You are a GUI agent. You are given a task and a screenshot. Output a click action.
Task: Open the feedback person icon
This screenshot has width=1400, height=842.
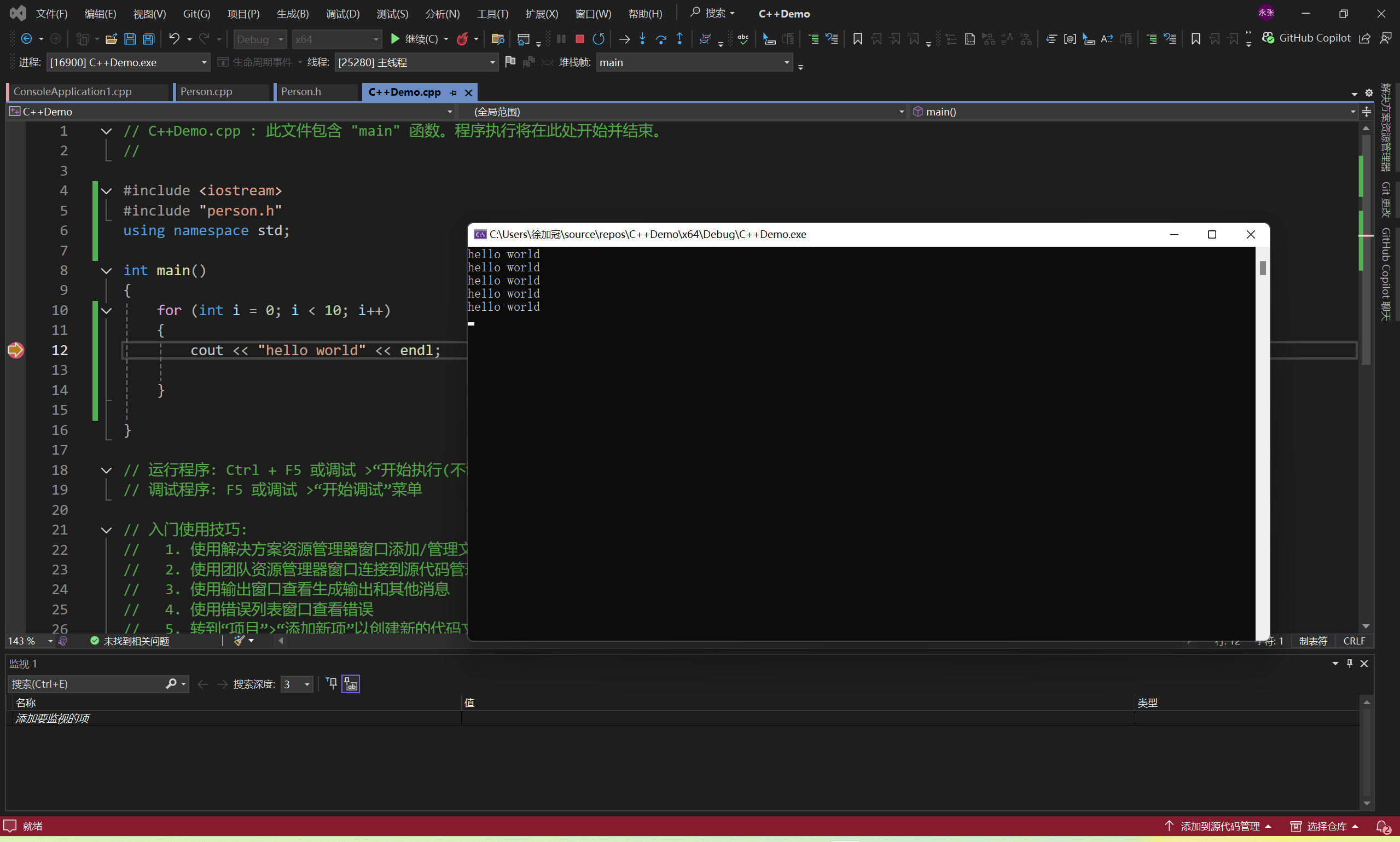click(1386, 38)
